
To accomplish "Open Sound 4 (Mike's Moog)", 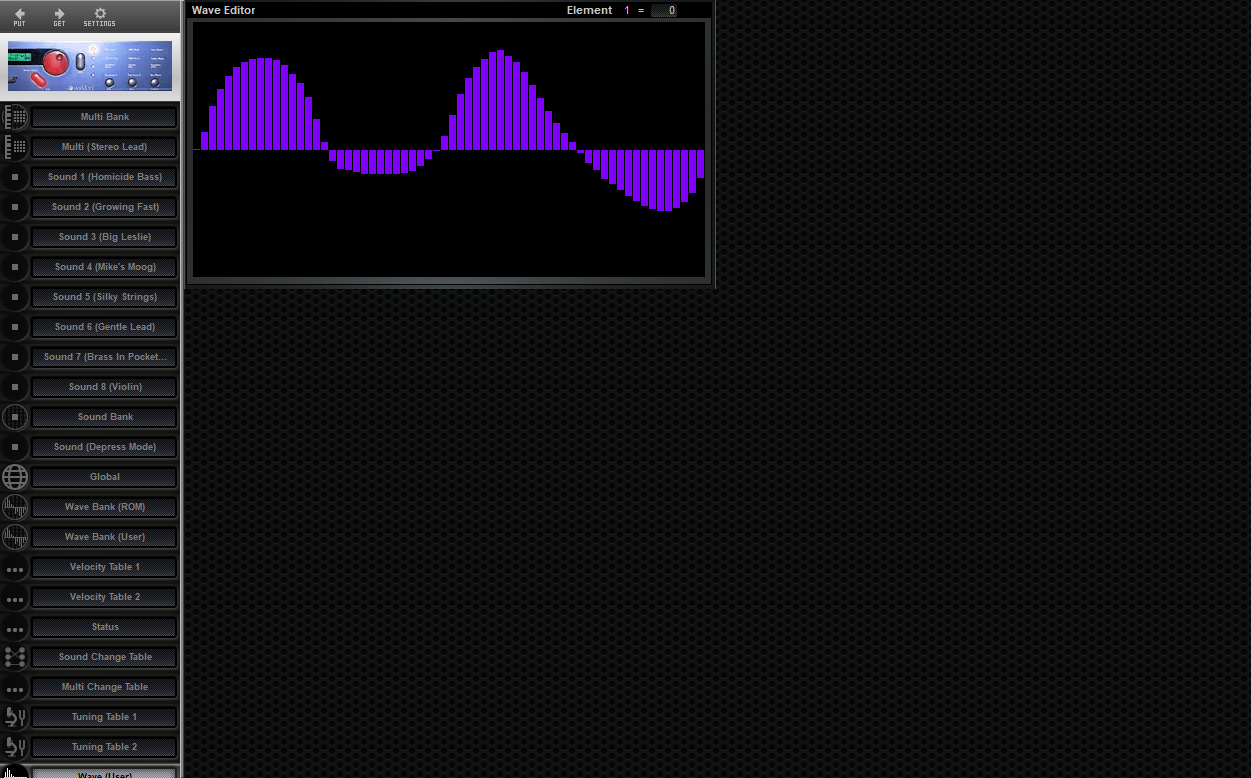I will [104, 267].
